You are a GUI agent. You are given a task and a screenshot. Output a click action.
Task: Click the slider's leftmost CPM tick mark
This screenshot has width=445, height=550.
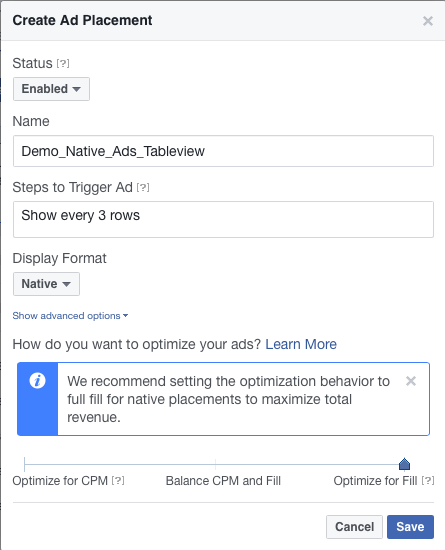[x=24, y=464]
